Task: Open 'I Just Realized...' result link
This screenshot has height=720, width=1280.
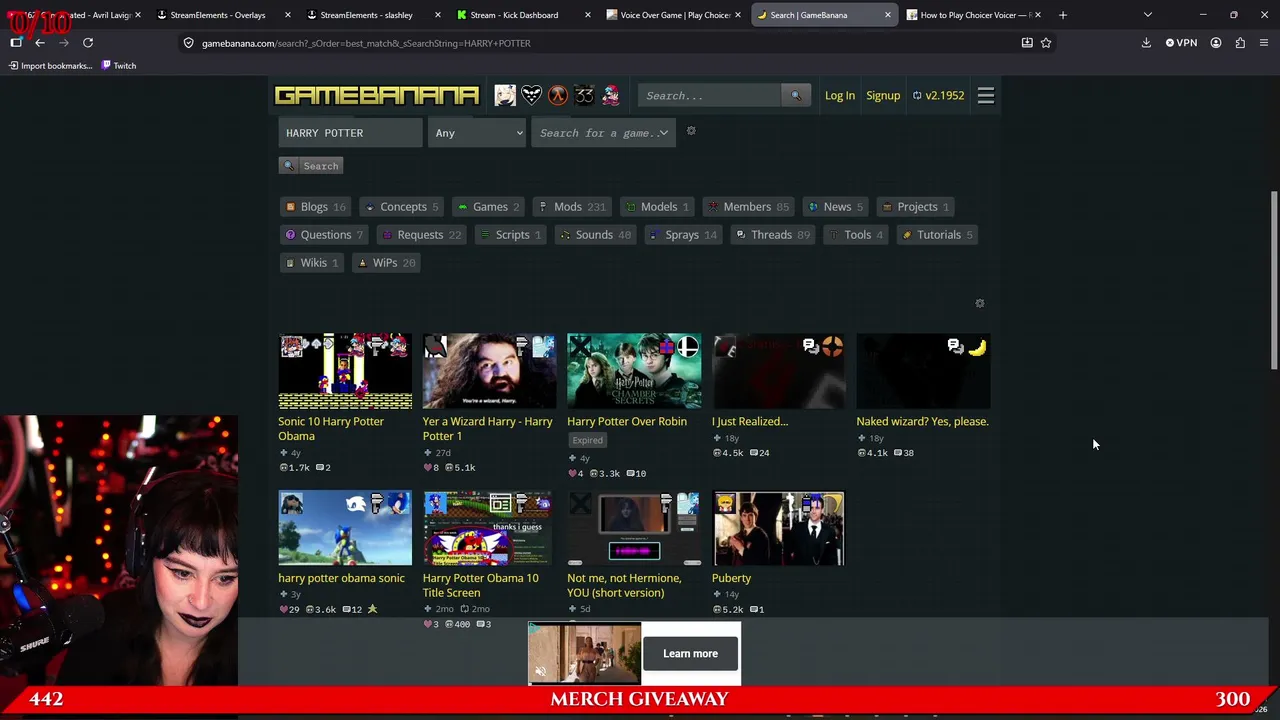Action: point(750,421)
